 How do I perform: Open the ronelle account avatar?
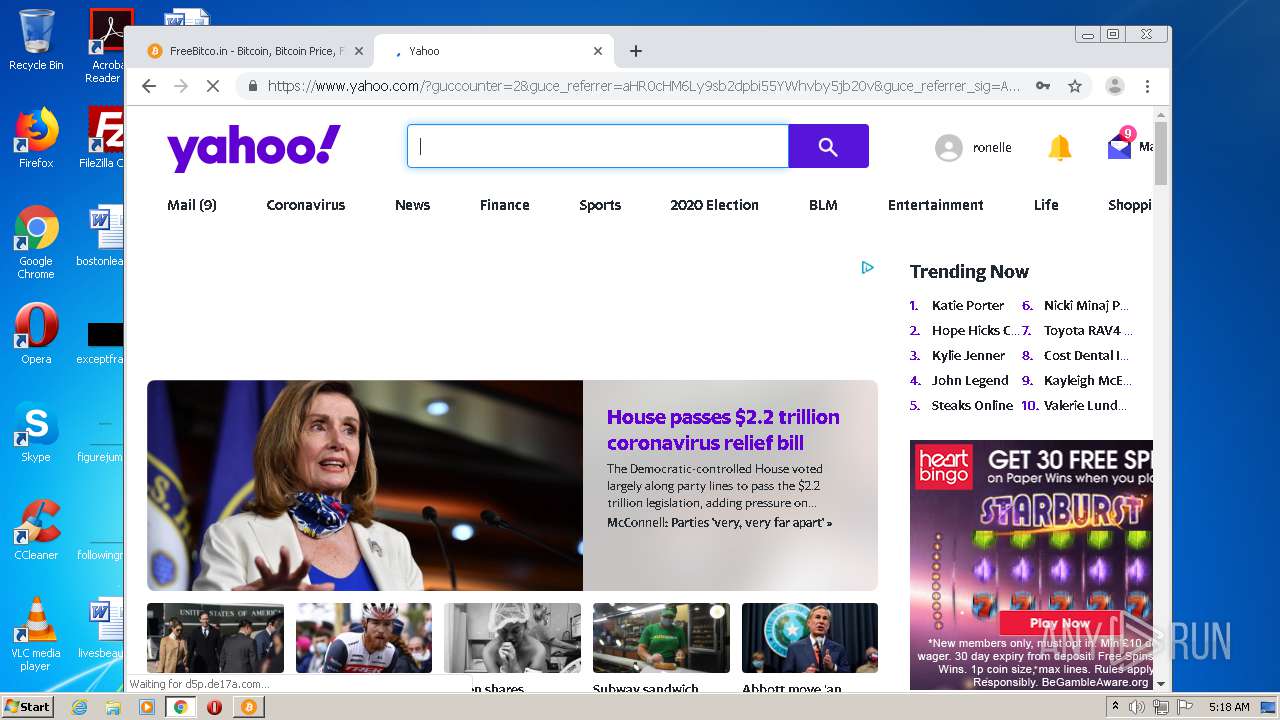click(948, 148)
